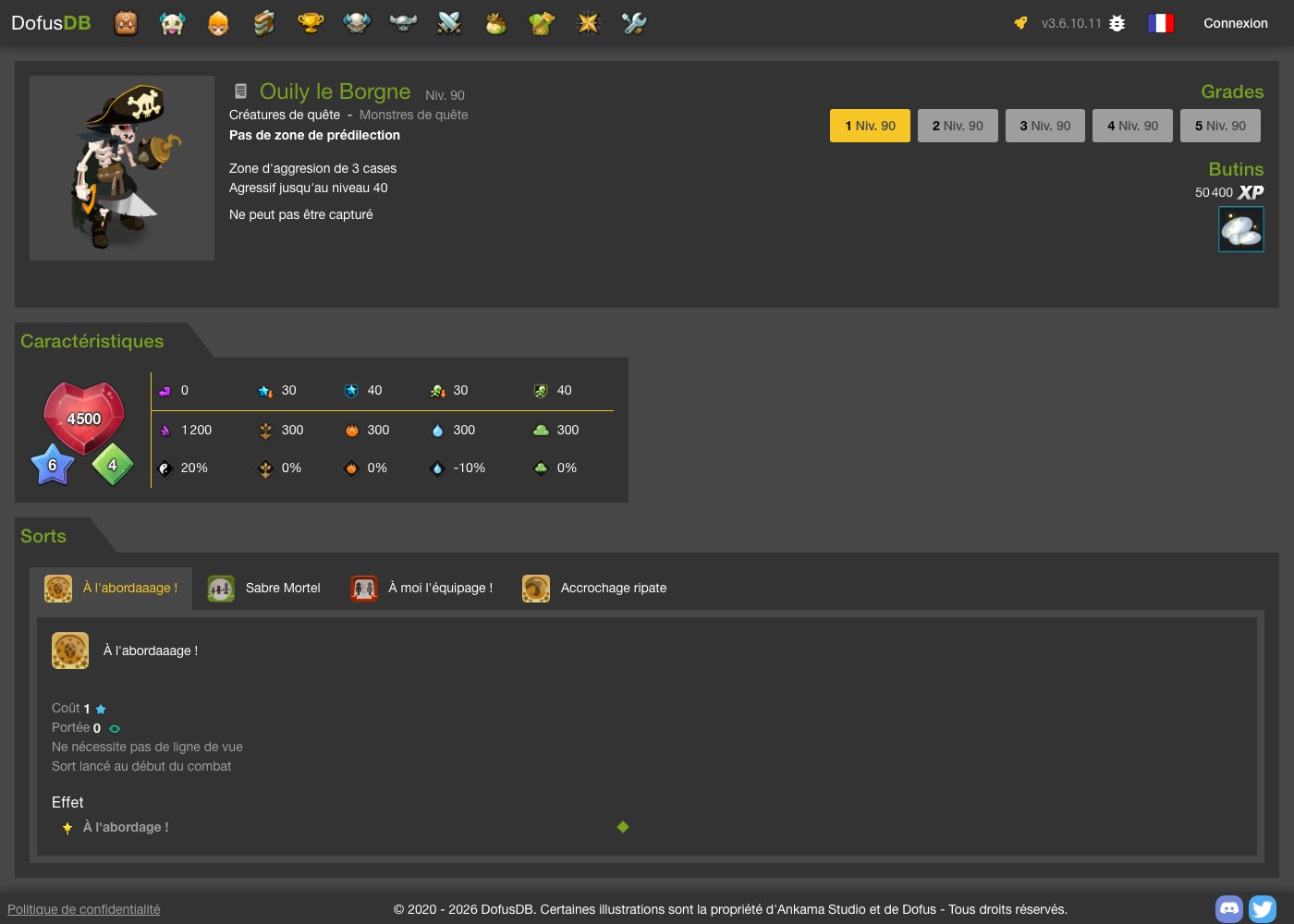Click the blue star showing 6 action points
This screenshot has height=924, width=1294.
[53, 465]
